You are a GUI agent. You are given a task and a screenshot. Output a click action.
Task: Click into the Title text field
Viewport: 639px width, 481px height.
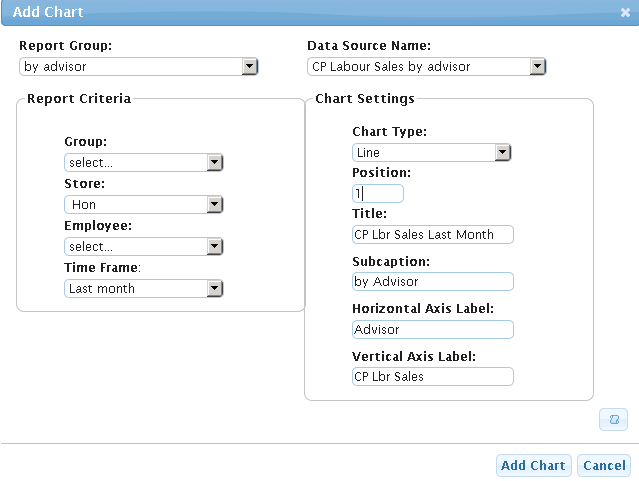pos(432,234)
